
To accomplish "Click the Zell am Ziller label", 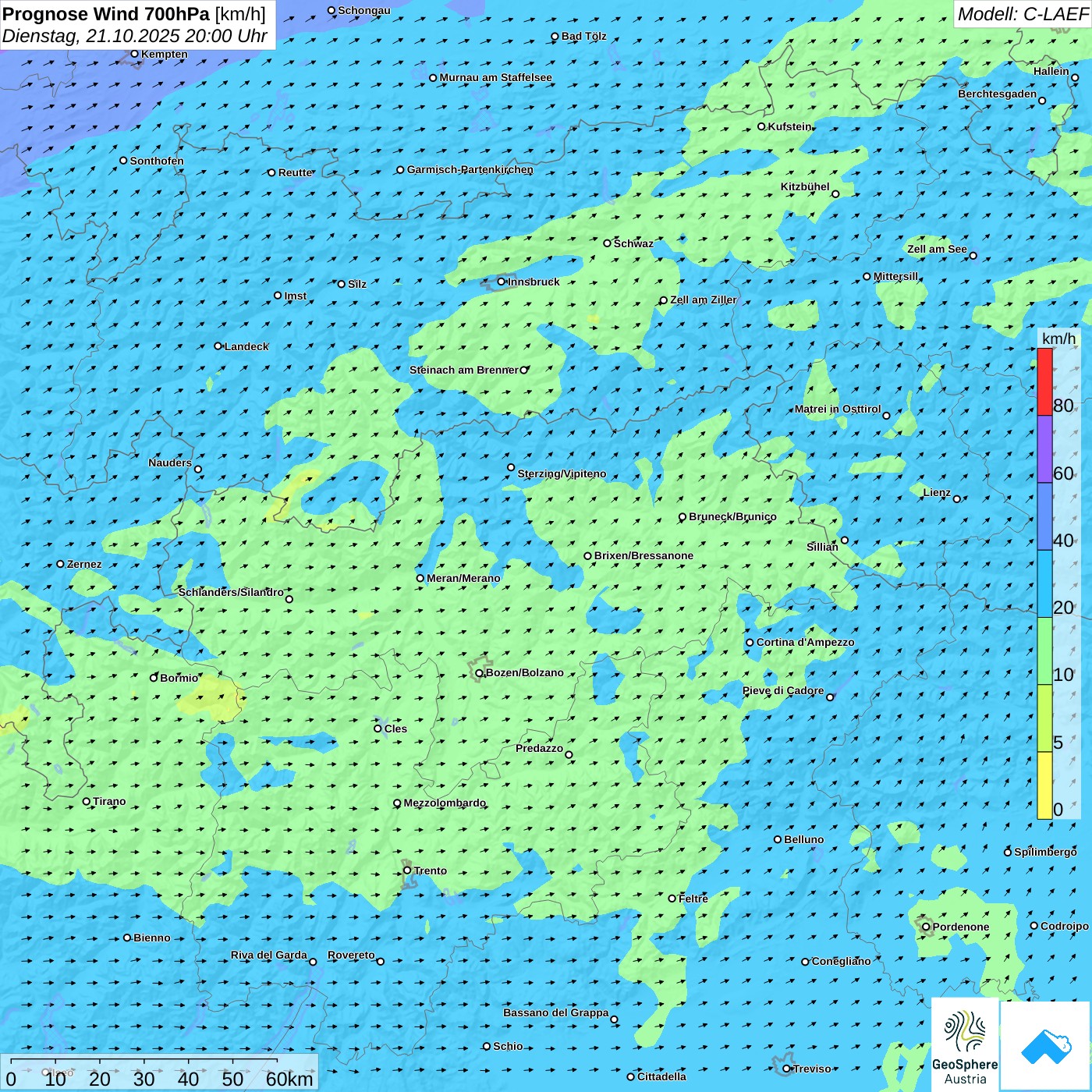I will tap(704, 300).
